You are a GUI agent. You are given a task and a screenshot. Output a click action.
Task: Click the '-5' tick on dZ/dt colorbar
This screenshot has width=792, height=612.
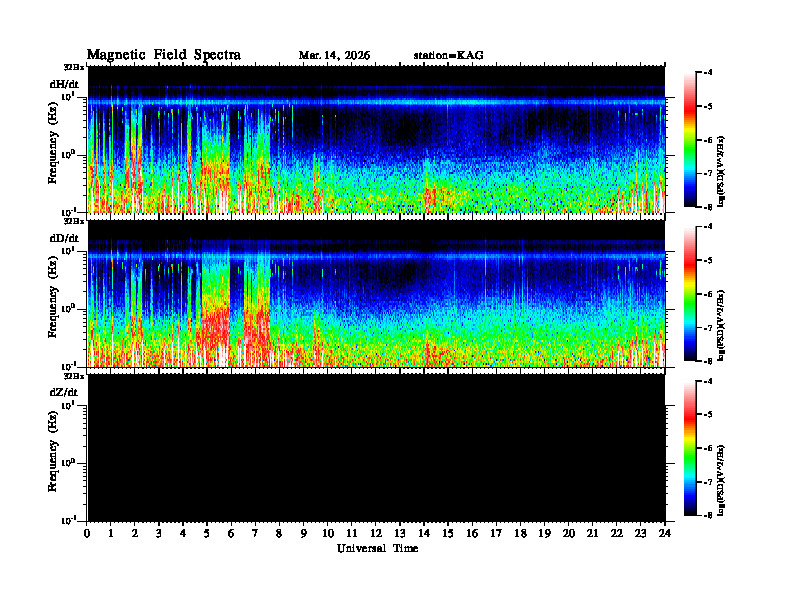708,415
